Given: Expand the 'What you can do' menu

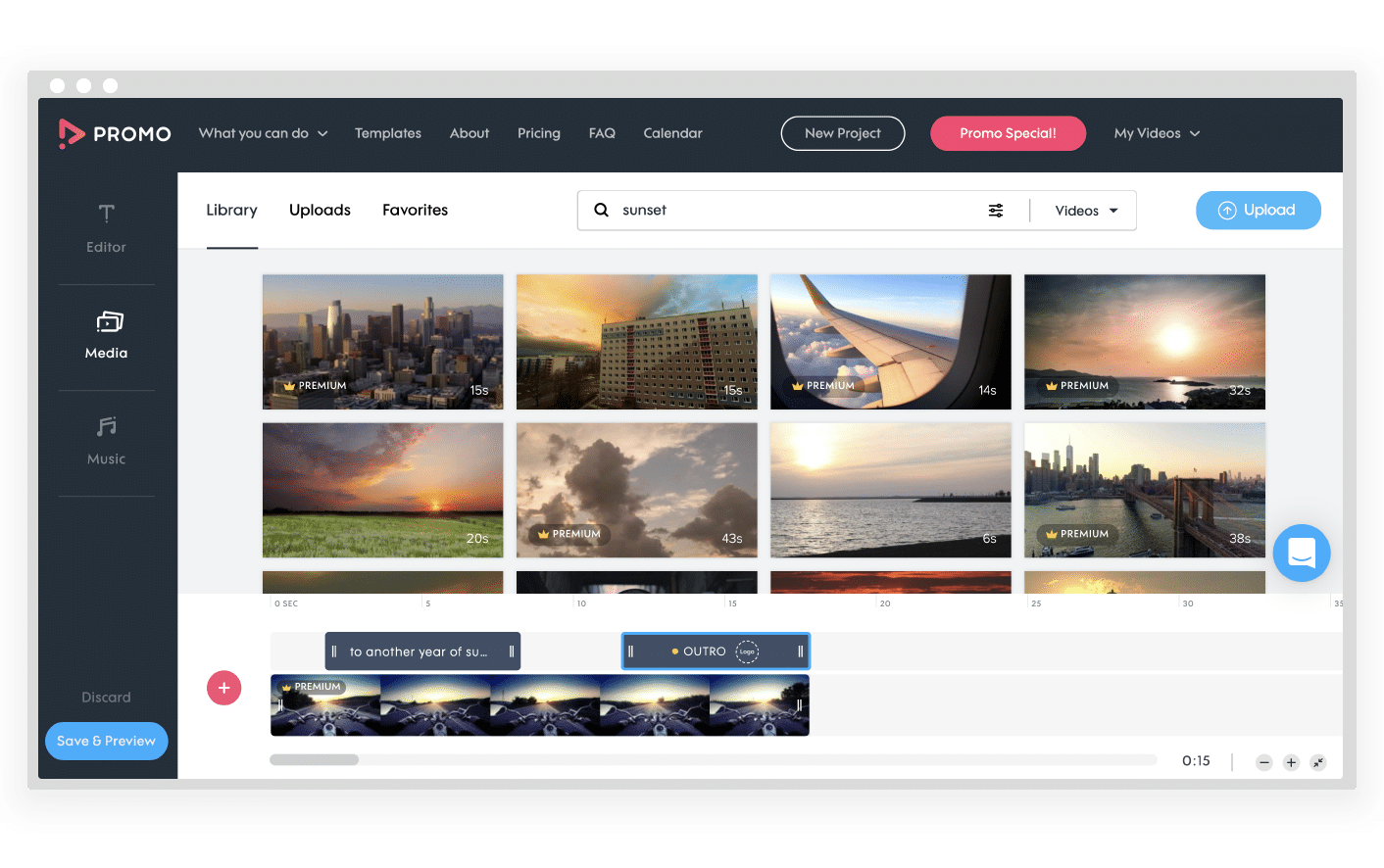Looking at the screenshot, I should (x=263, y=133).
